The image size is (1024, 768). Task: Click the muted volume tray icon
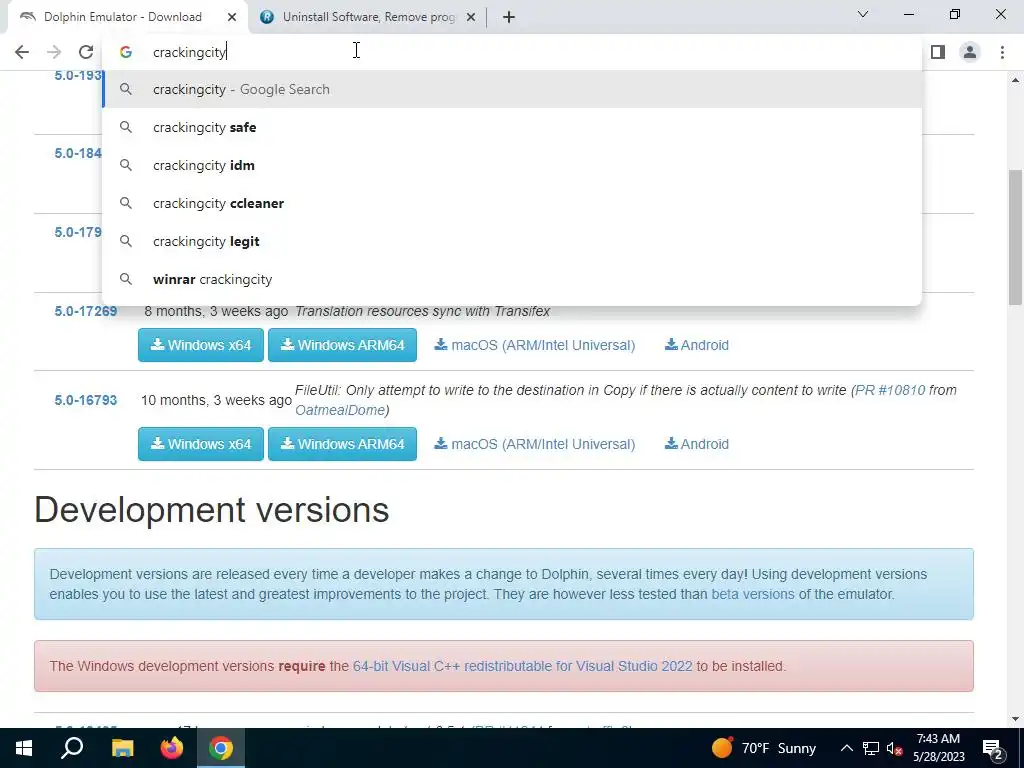click(894, 748)
